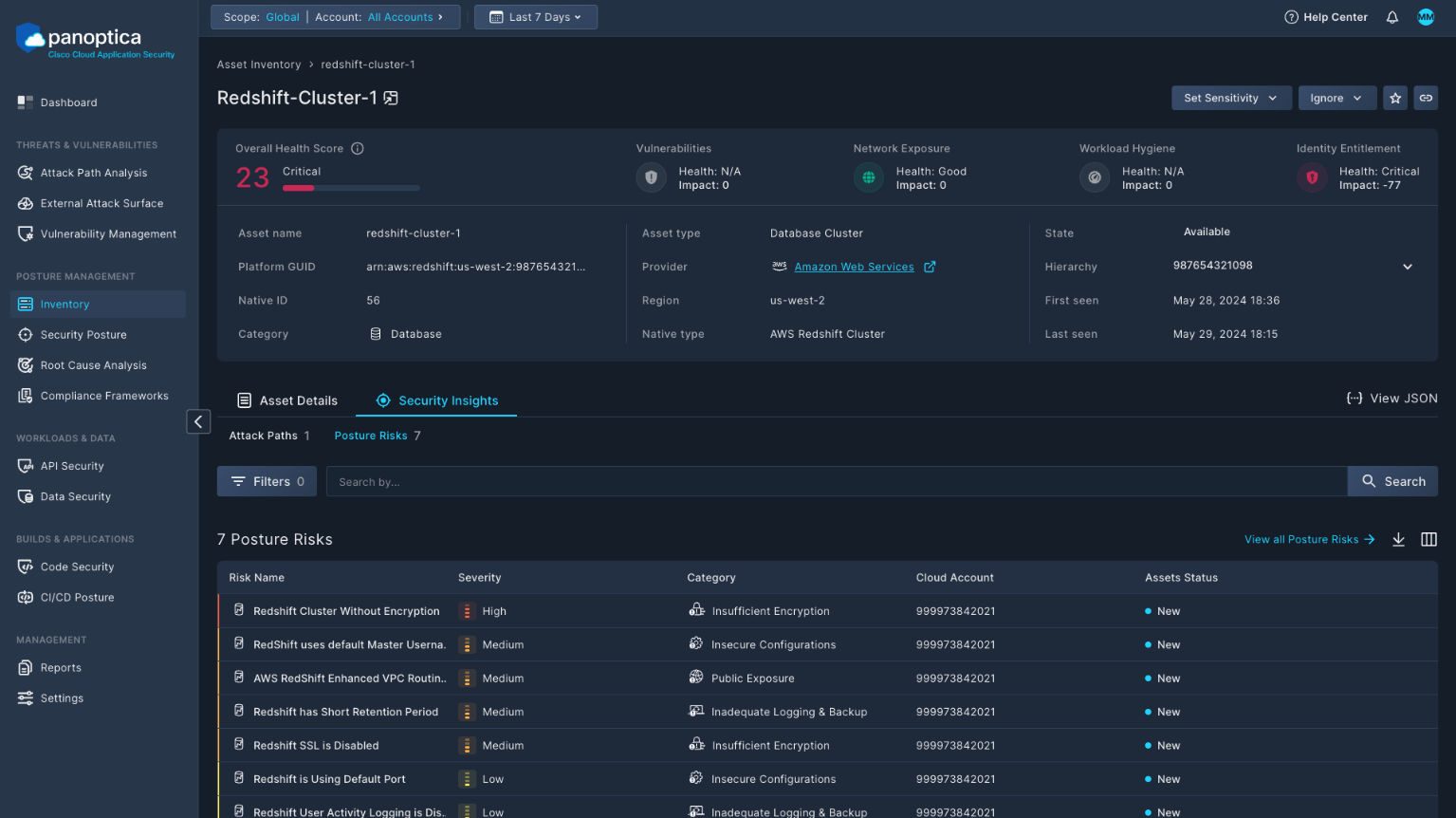
Task: Select Inventory in the sidebar
Action: point(98,304)
